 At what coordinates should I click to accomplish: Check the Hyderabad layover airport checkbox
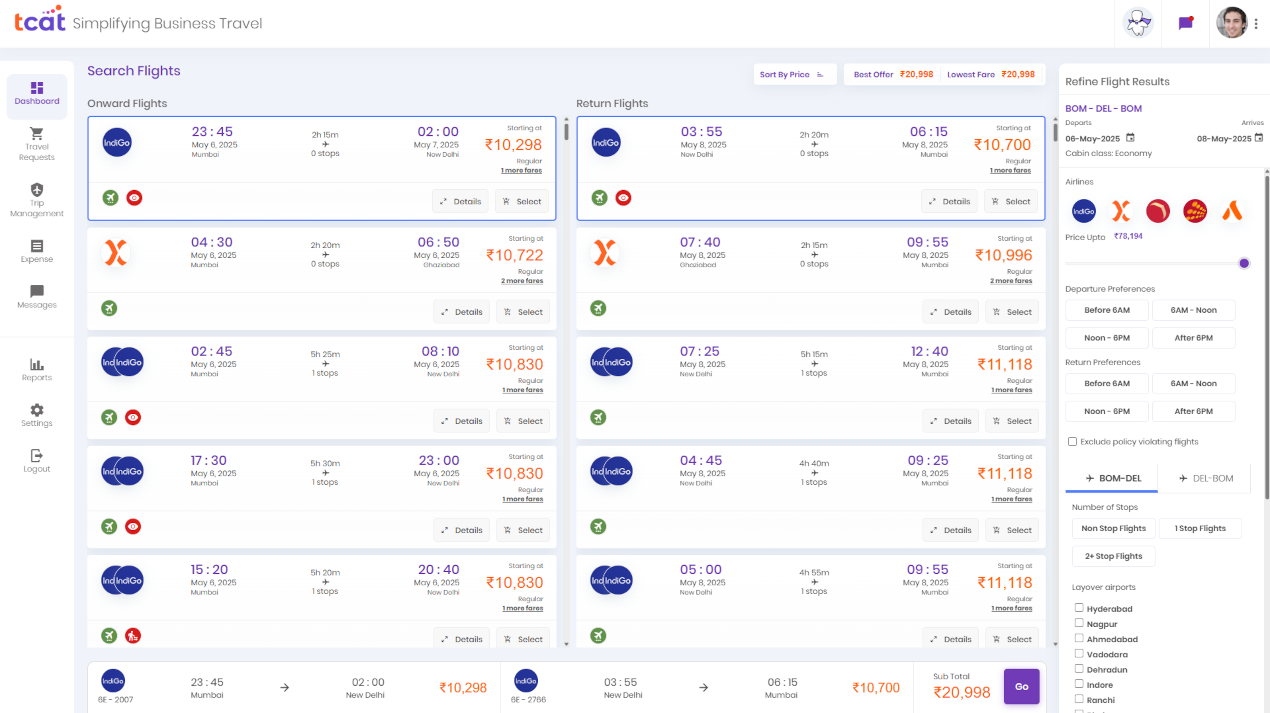[x=1077, y=608]
